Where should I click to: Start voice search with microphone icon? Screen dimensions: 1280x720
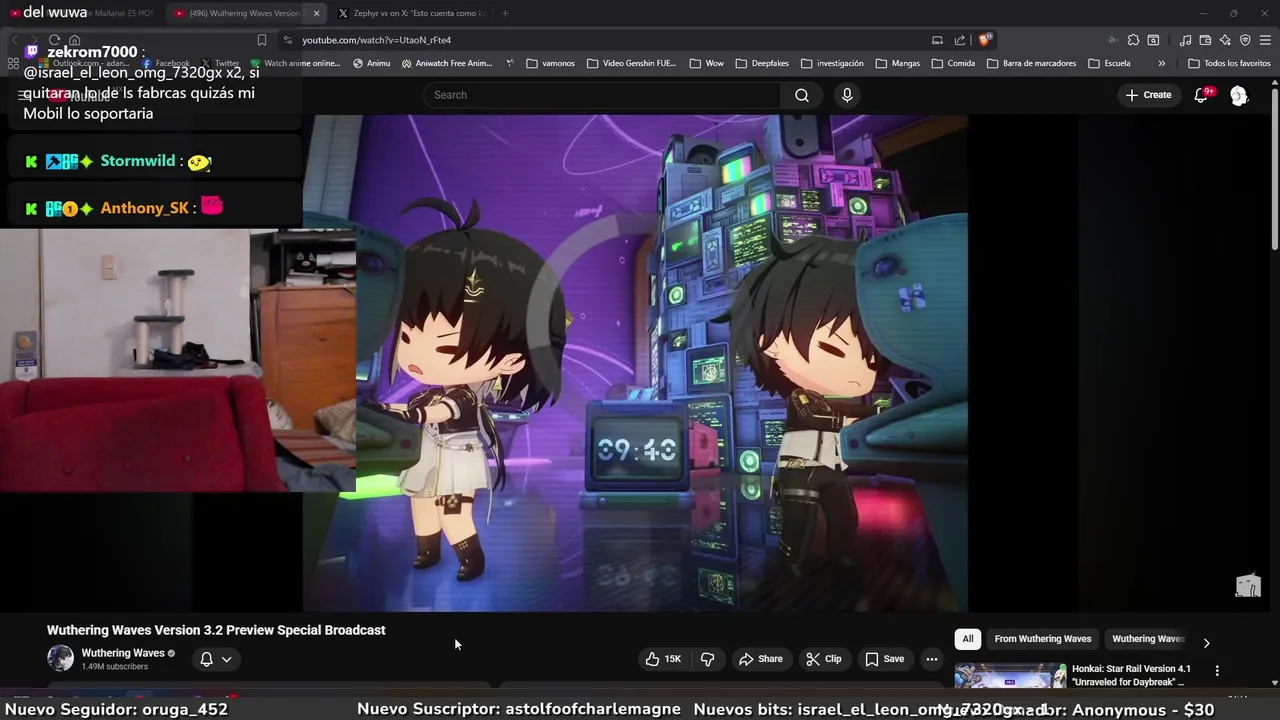(x=847, y=95)
